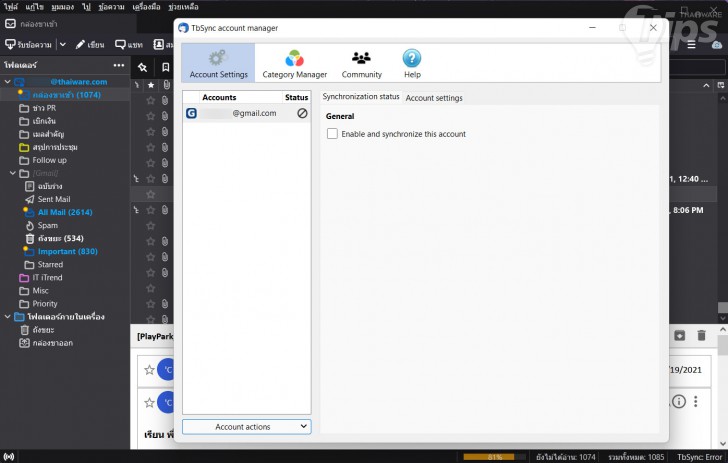The height and width of the screenshot is (463, 728).
Task: Collapse the thaiware.com account tree
Action: coord(7,82)
